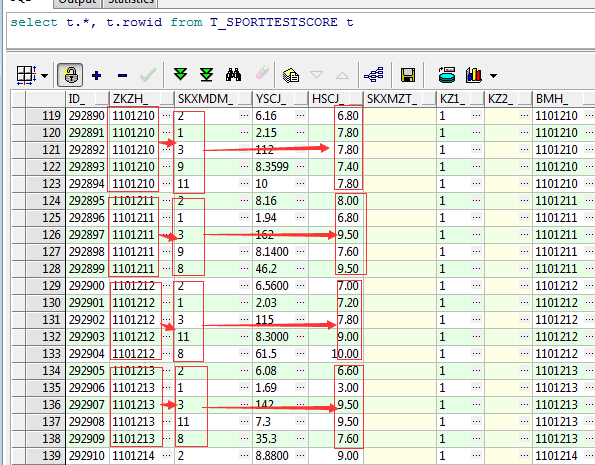This screenshot has width=595, height=465.
Task: Click the downward triangle Next record icon
Action: pyautogui.click(x=316, y=74)
